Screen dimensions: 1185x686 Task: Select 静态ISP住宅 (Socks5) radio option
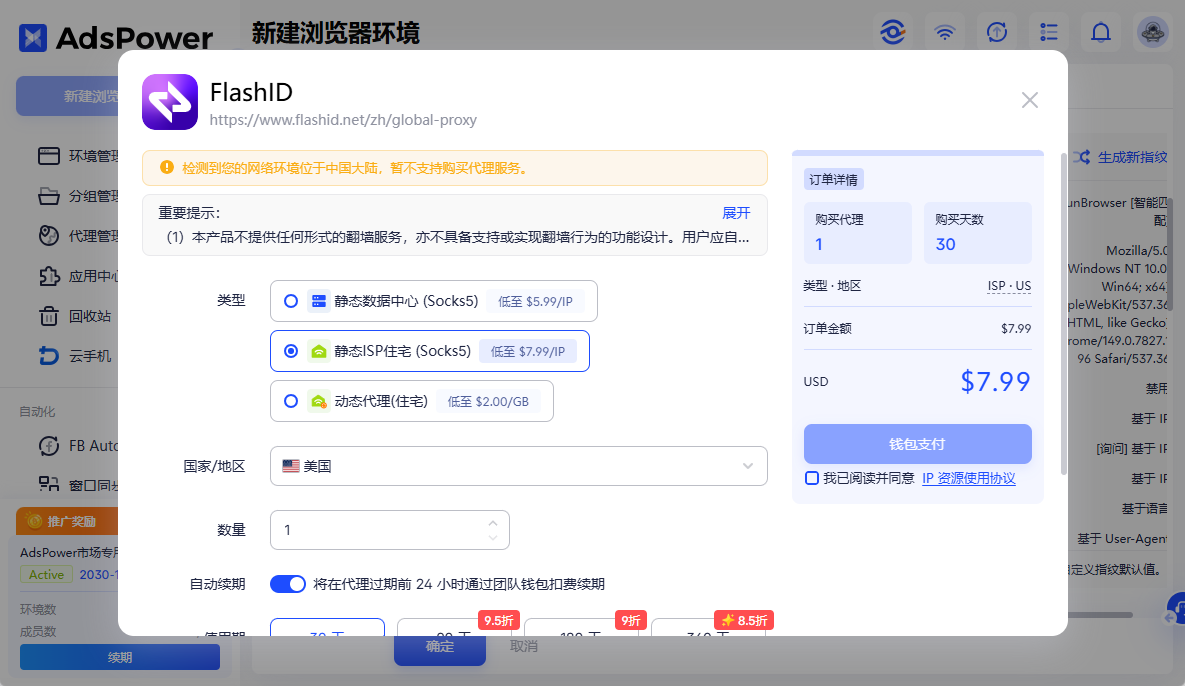[x=291, y=351]
